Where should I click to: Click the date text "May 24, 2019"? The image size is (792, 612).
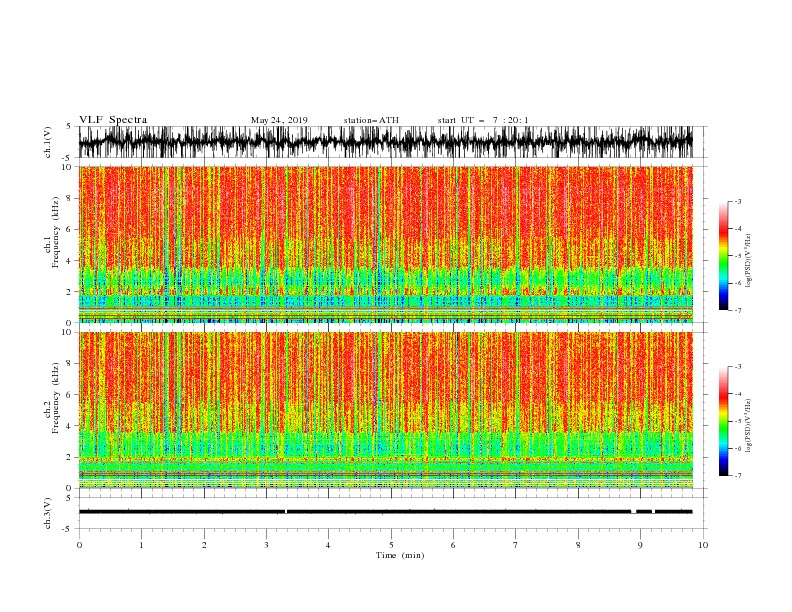[x=279, y=120]
